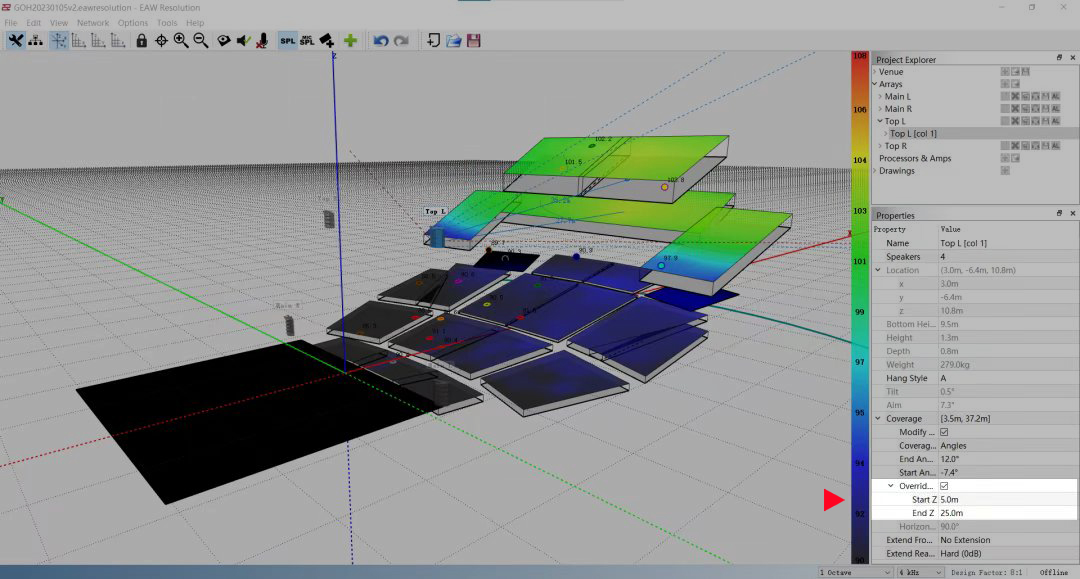
Task: Select the 3D axes view icon
Action: [59, 41]
